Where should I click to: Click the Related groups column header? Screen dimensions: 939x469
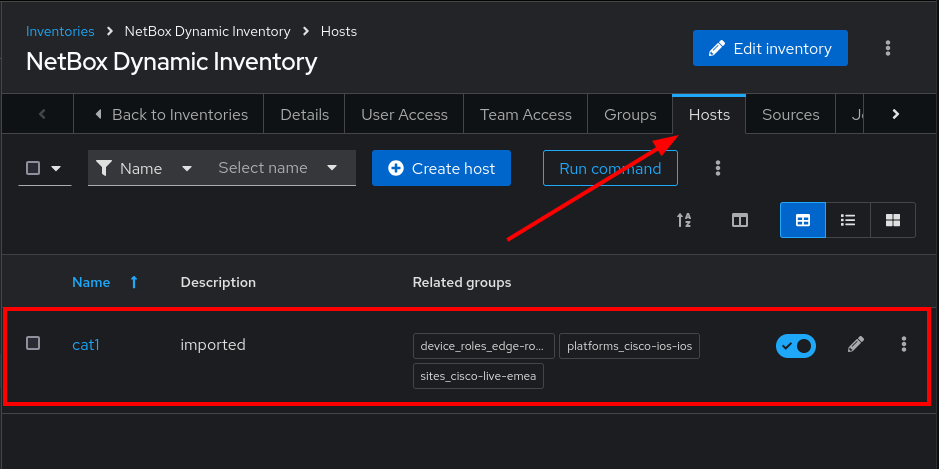[462, 282]
